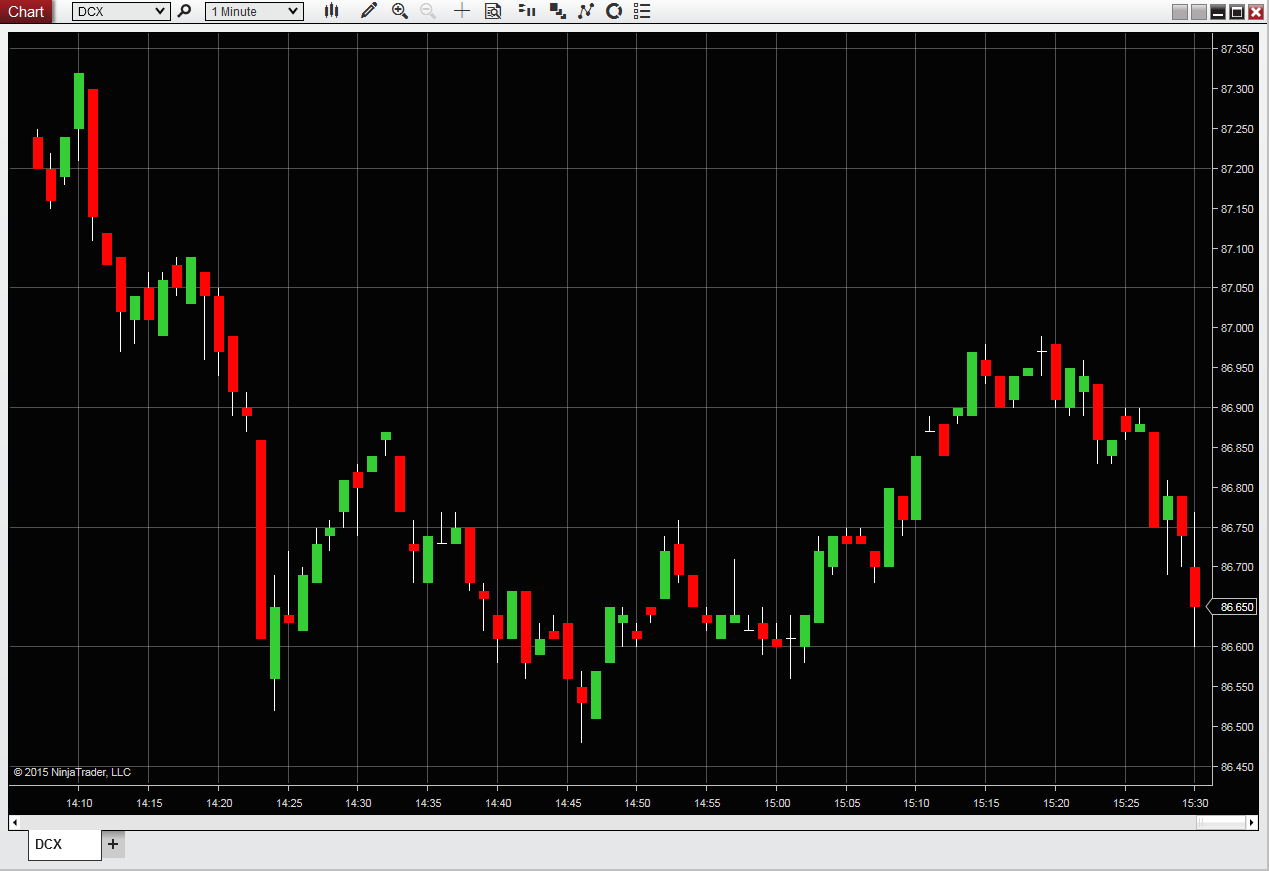The width and height of the screenshot is (1269, 871).
Task: Toggle the Chart Trader panel
Action: click(x=527, y=11)
